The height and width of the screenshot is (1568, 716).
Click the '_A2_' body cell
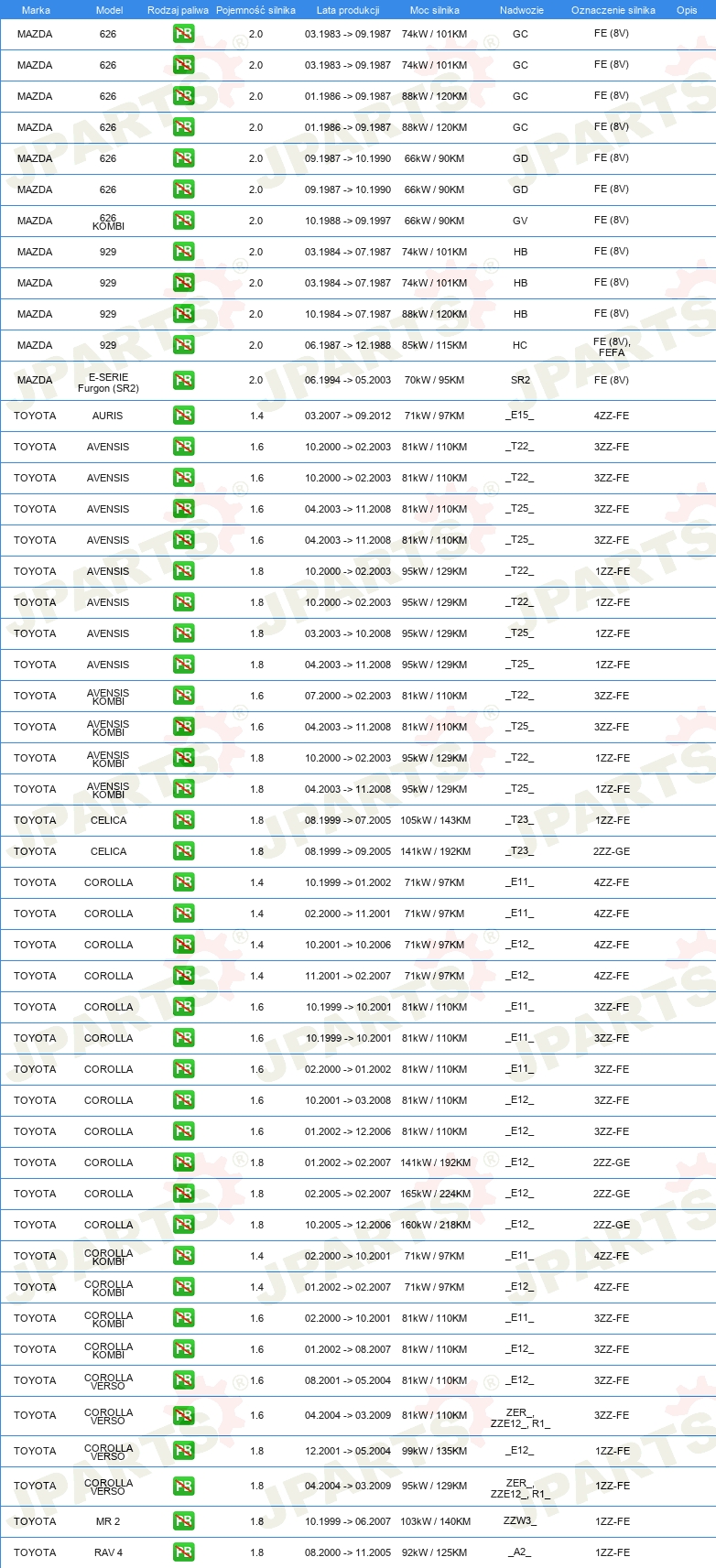pos(520,1552)
